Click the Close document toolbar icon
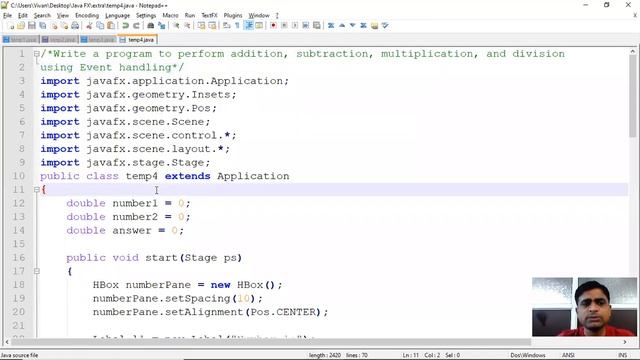 coord(53,26)
